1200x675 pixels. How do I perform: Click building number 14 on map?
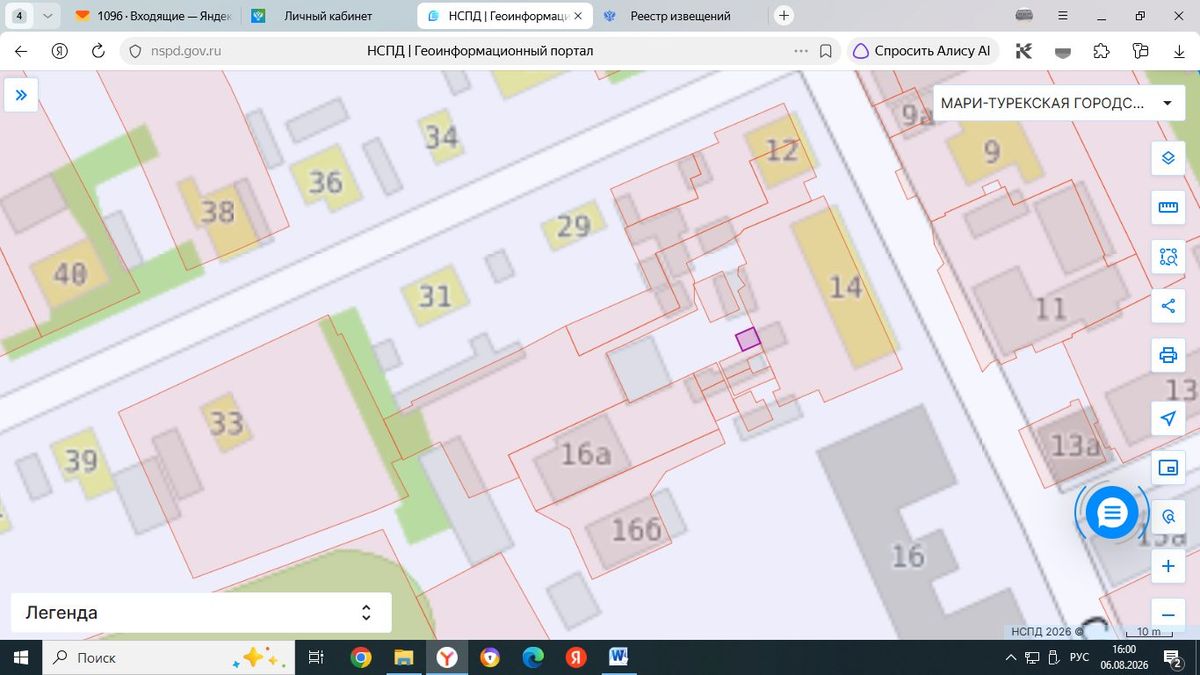[845, 288]
